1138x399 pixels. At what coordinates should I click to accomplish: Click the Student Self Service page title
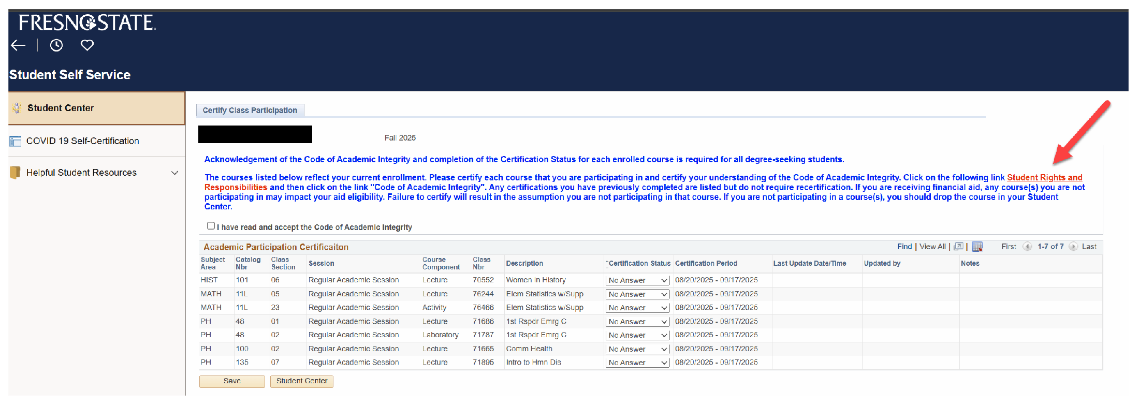pyautogui.click(x=70, y=75)
